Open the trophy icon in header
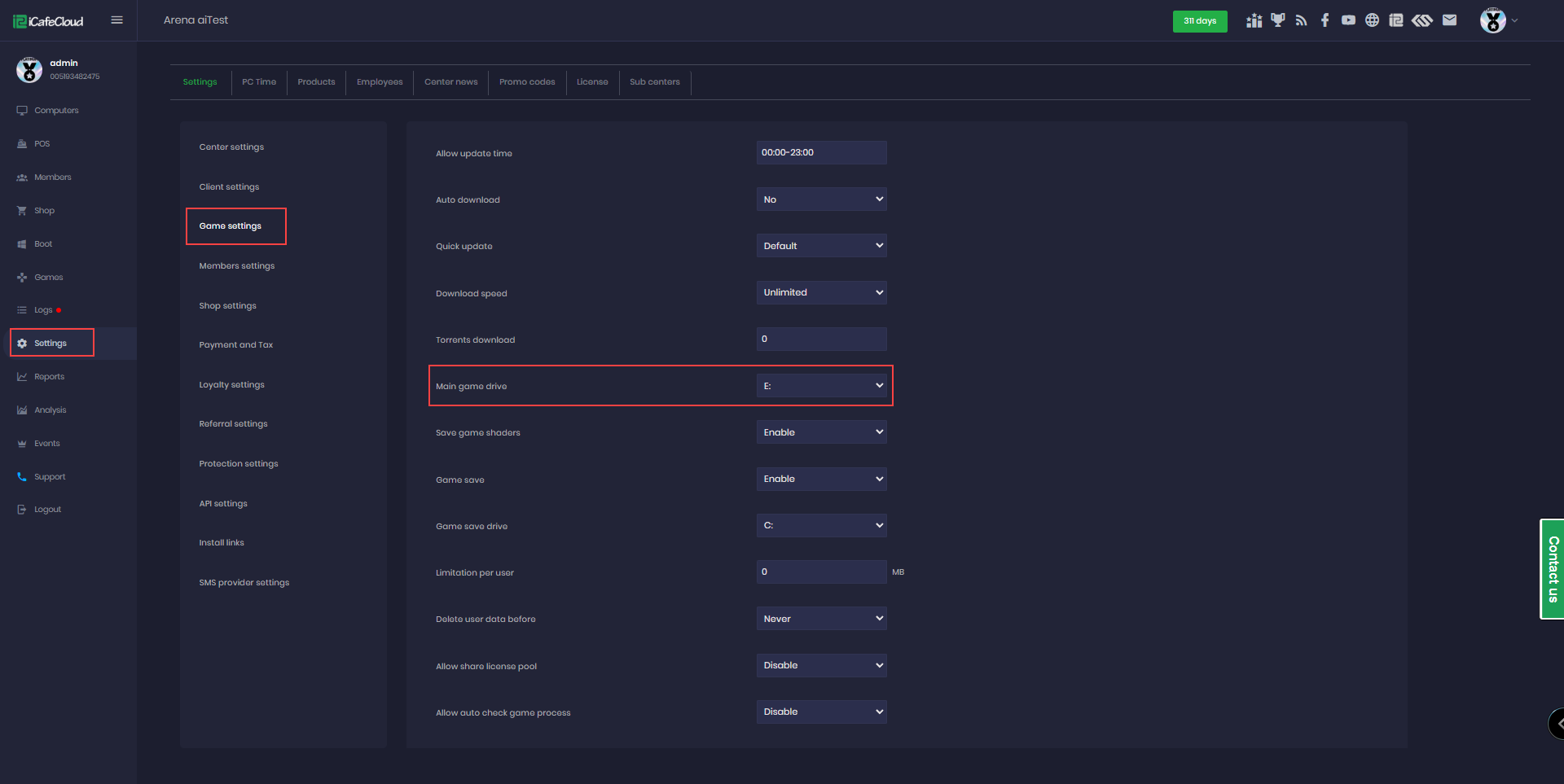Screen dimensions: 1564x784 click(x=1277, y=20)
